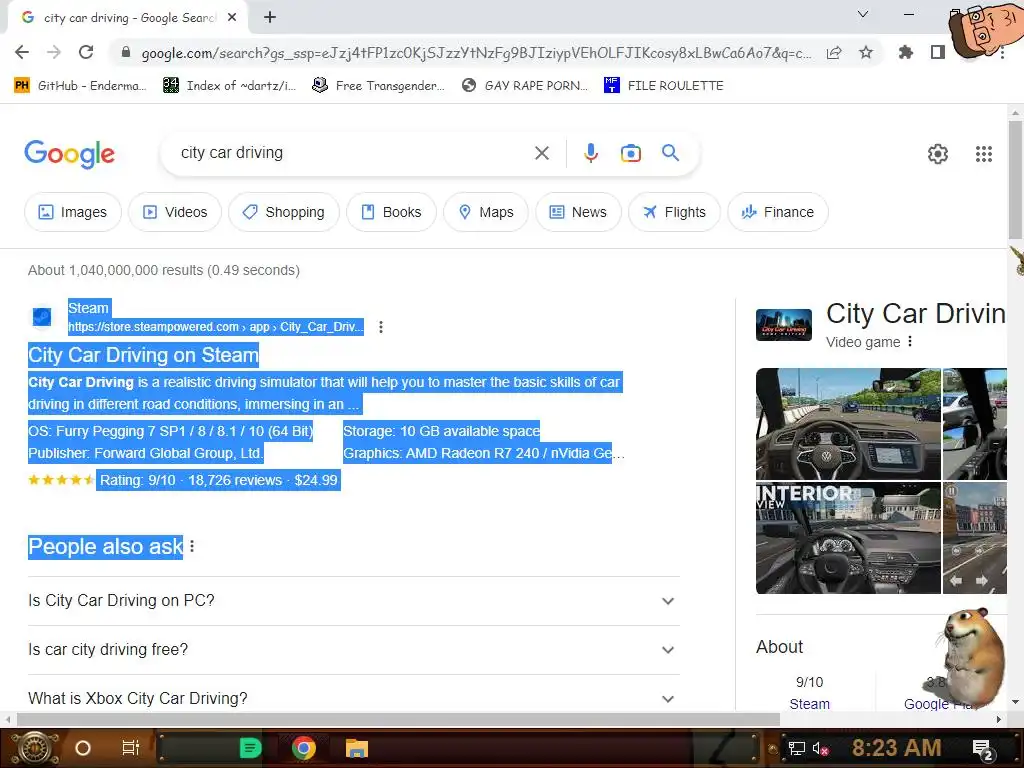
Task: Switch to the Shopping filter
Action: (284, 212)
